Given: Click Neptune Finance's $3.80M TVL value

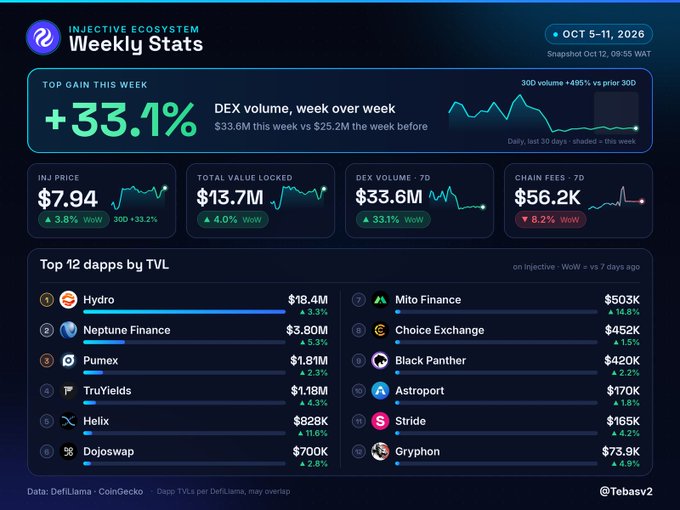Looking at the screenshot, I should (x=307, y=330).
